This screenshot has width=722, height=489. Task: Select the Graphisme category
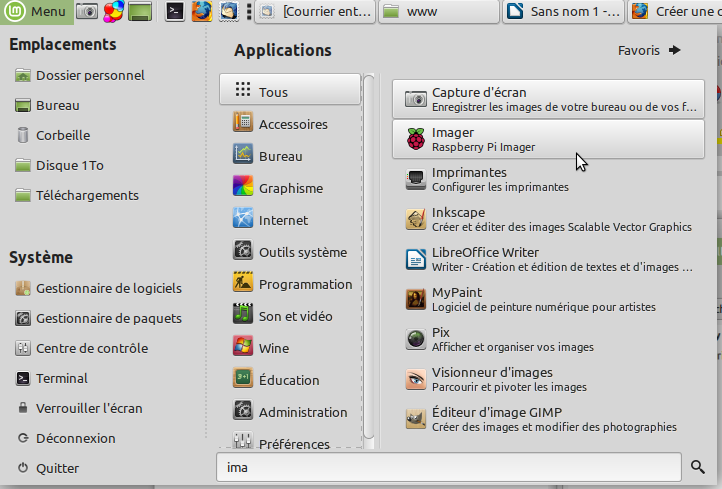tap(290, 188)
